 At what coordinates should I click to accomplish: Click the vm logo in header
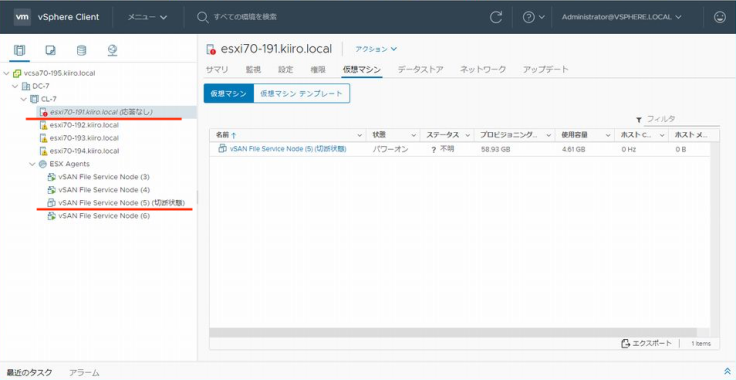coord(23,17)
